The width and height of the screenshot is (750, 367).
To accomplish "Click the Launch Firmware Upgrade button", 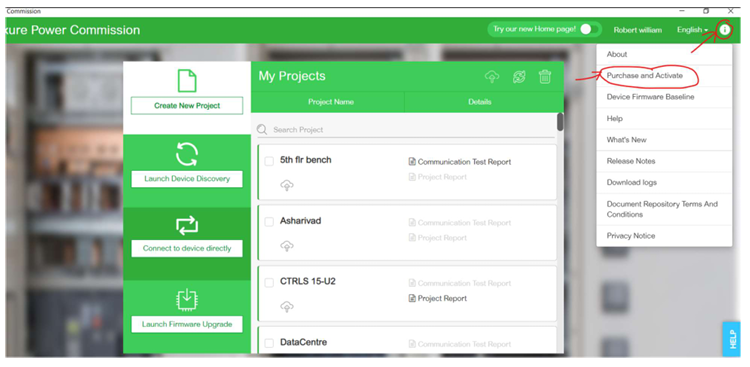I will click(187, 324).
